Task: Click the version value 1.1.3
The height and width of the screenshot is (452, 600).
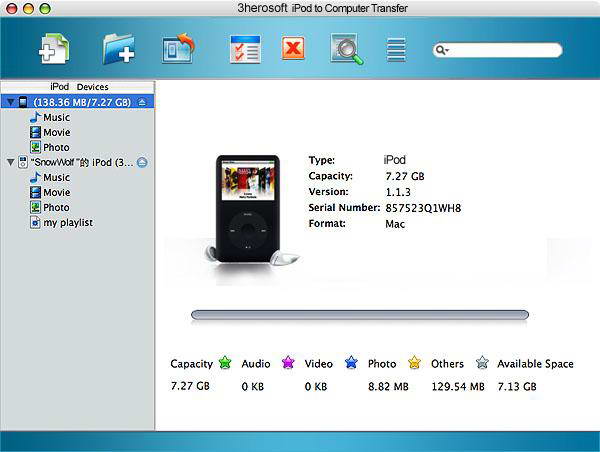Action: click(x=398, y=192)
